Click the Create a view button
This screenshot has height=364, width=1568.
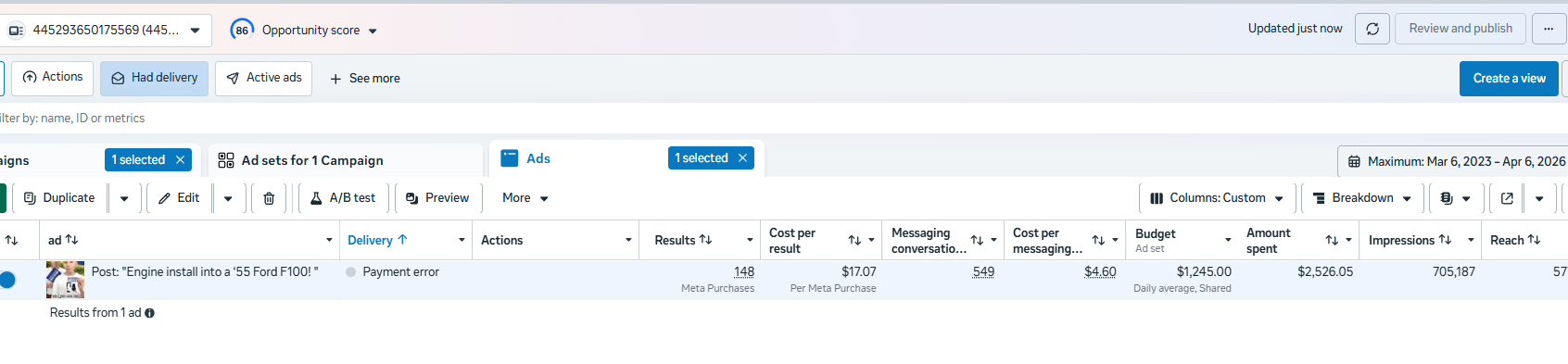pyautogui.click(x=1509, y=78)
